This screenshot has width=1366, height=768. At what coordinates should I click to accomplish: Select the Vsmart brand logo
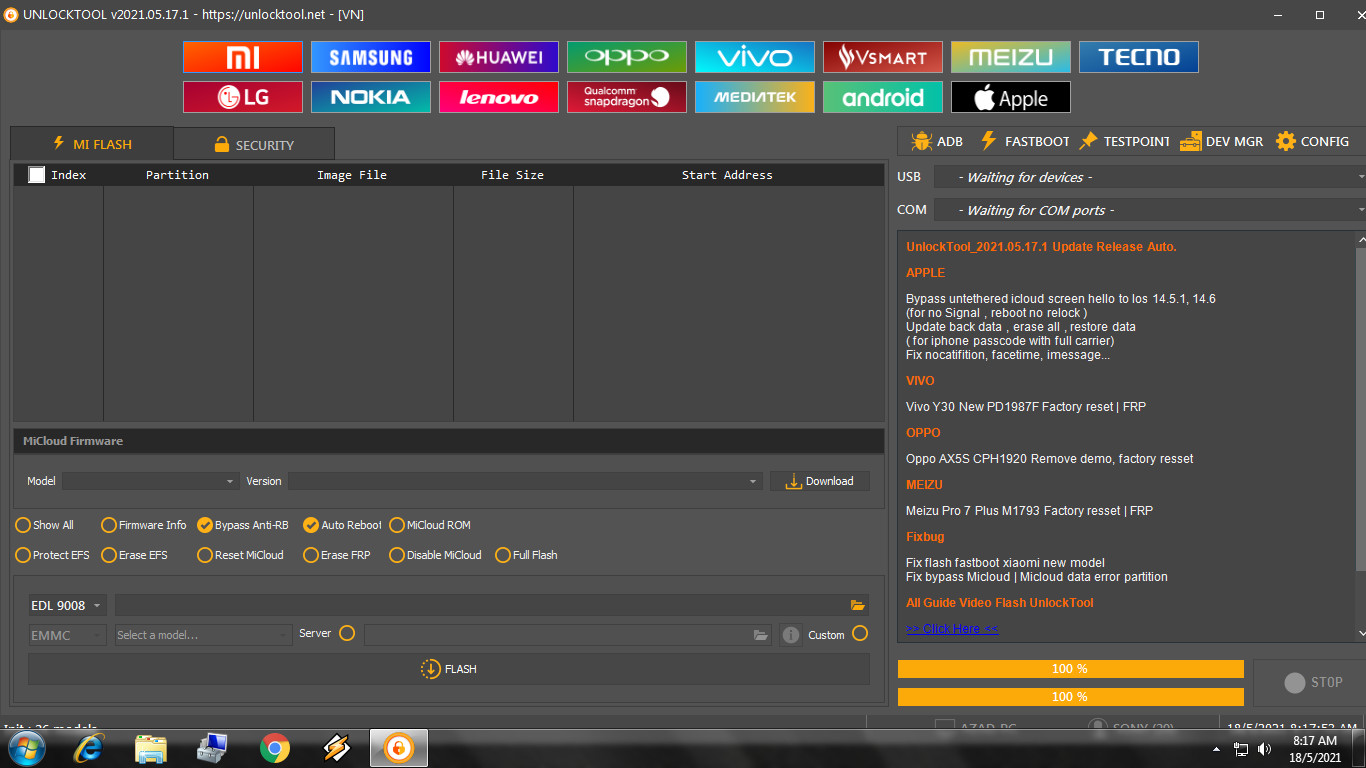[883, 57]
